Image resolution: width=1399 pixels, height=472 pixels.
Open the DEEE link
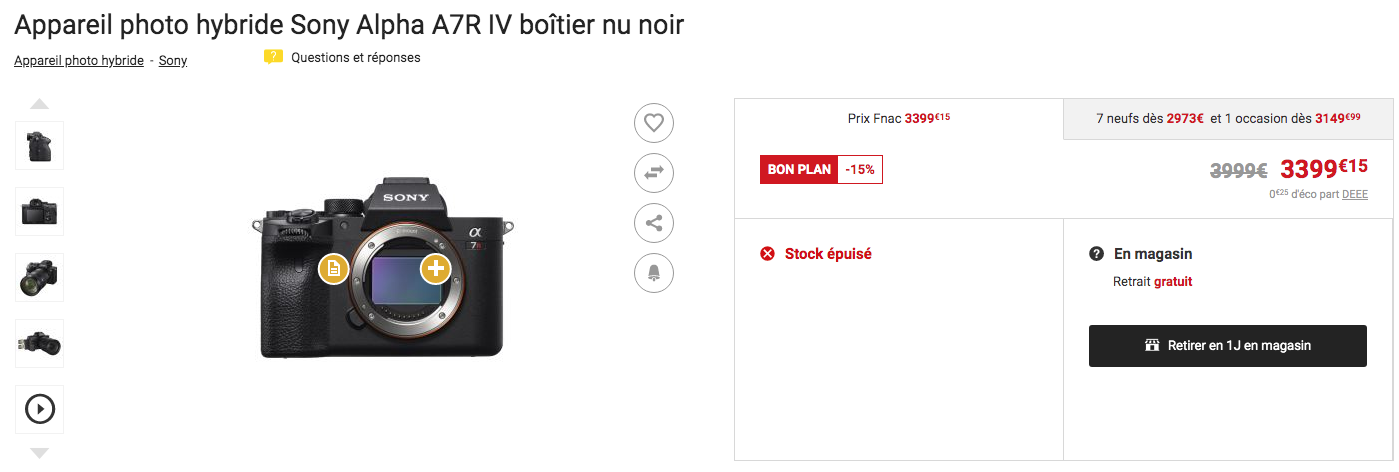pos(1355,194)
